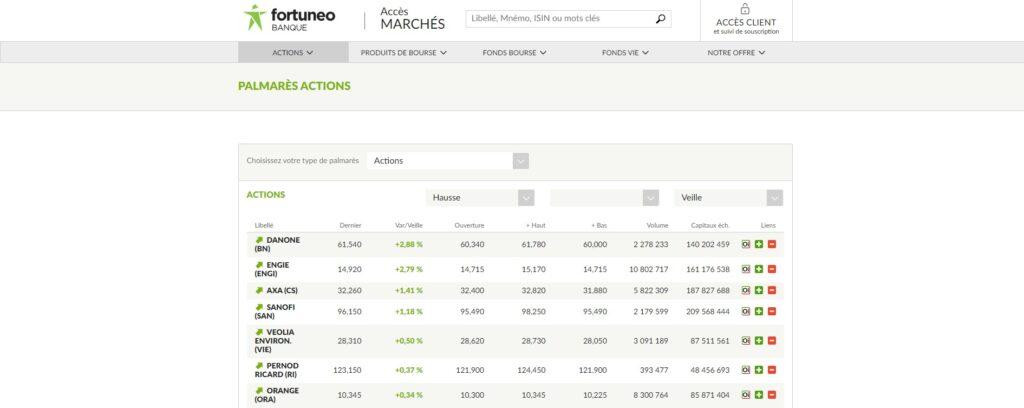Click the search field for Libellé, Mnémo, ISIN
1024x408 pixels.
pos(568,19)
